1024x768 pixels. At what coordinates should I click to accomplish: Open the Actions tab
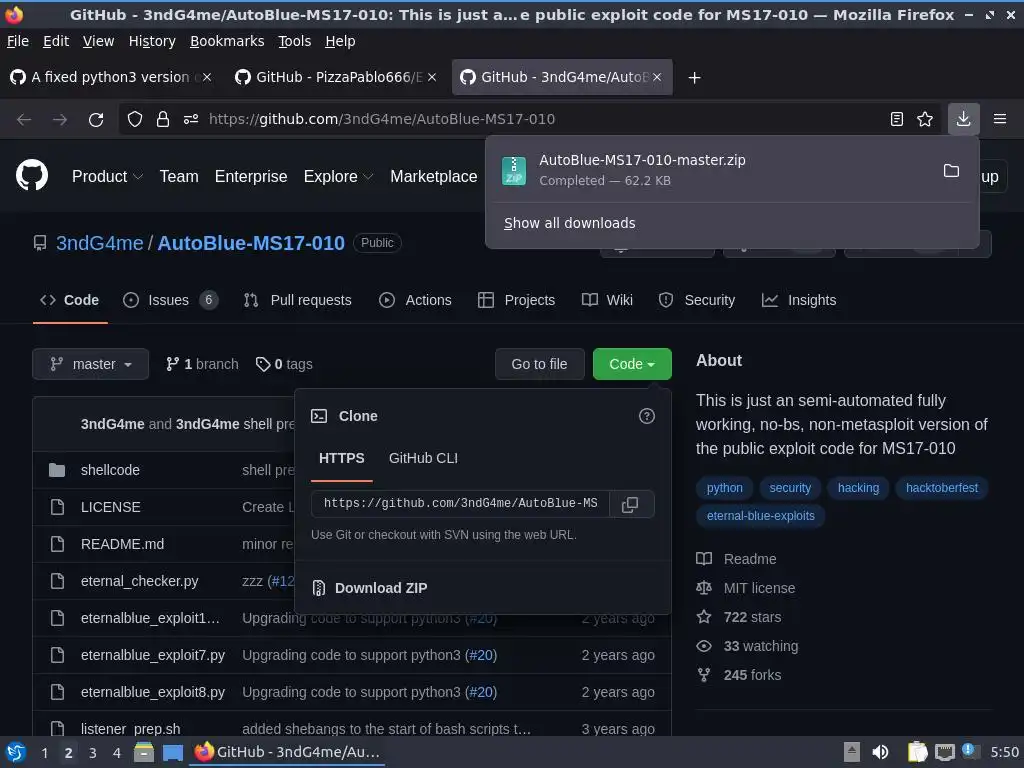click(x=415, y=300)
